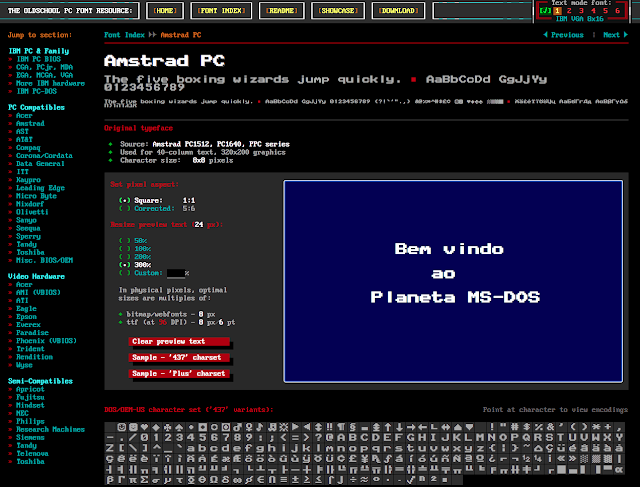Choose the 300% preview size option
The image size is (640, 487).
click(x=135, y=265)
